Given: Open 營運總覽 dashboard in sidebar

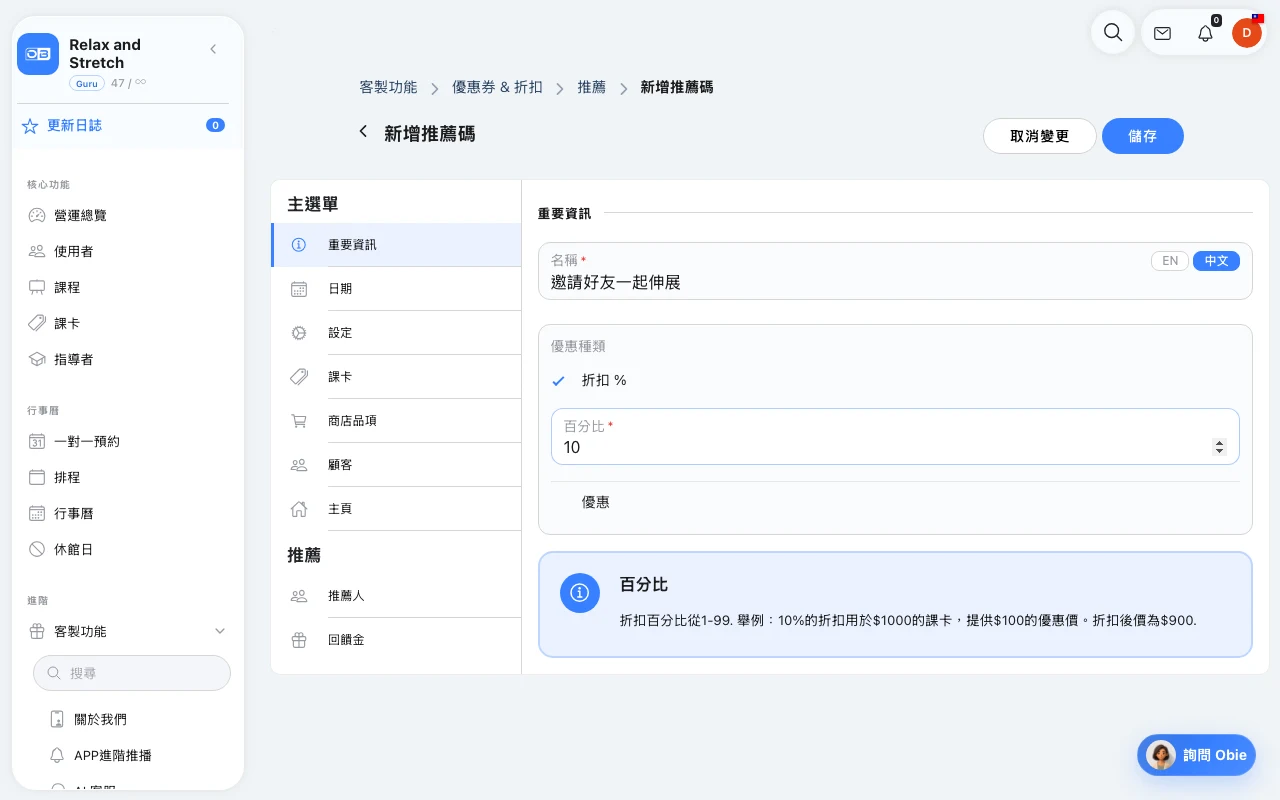Looking at the screenshot, I should click(80, 215).
